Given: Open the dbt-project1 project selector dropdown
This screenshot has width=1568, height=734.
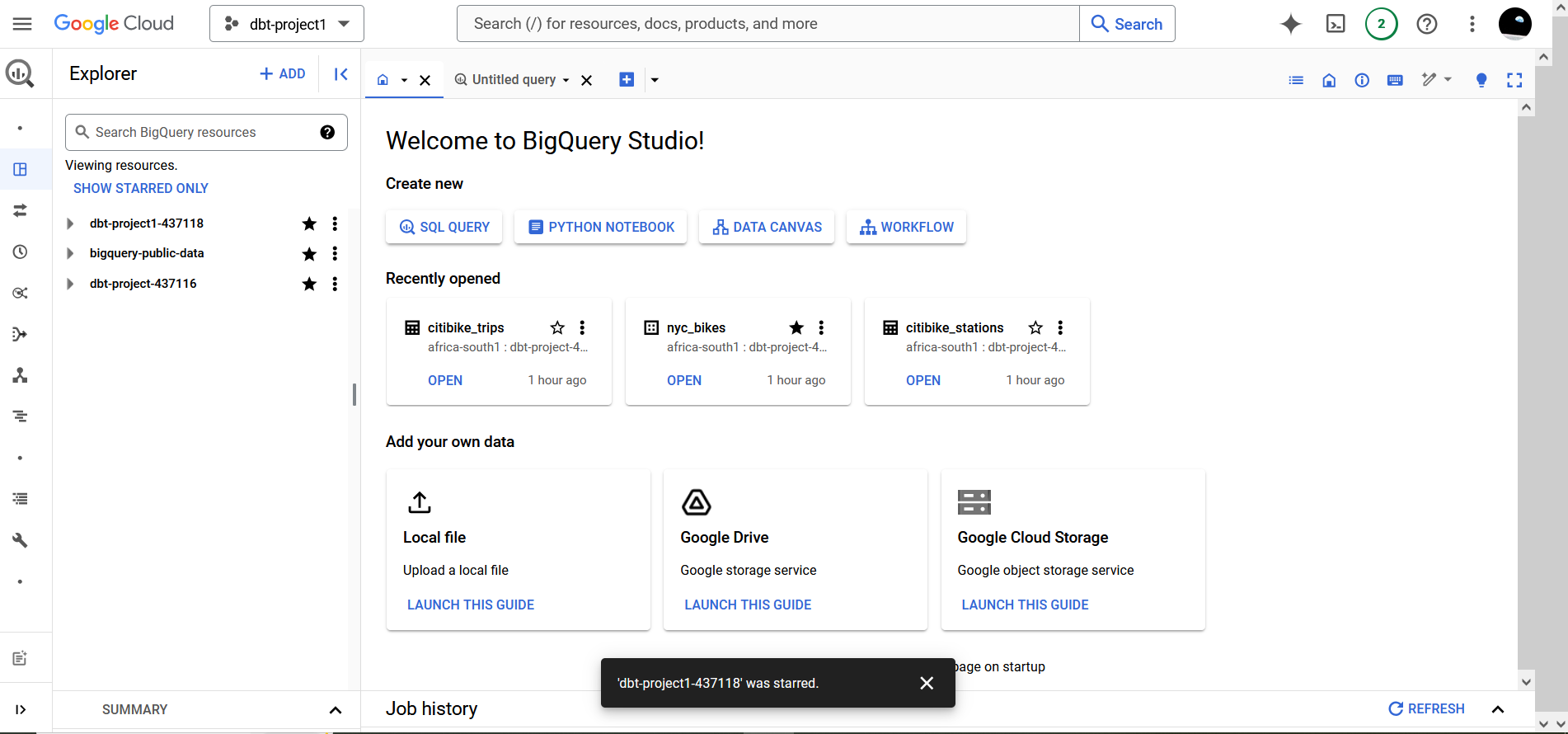Looking at the screenshot, I should [287, 24].
